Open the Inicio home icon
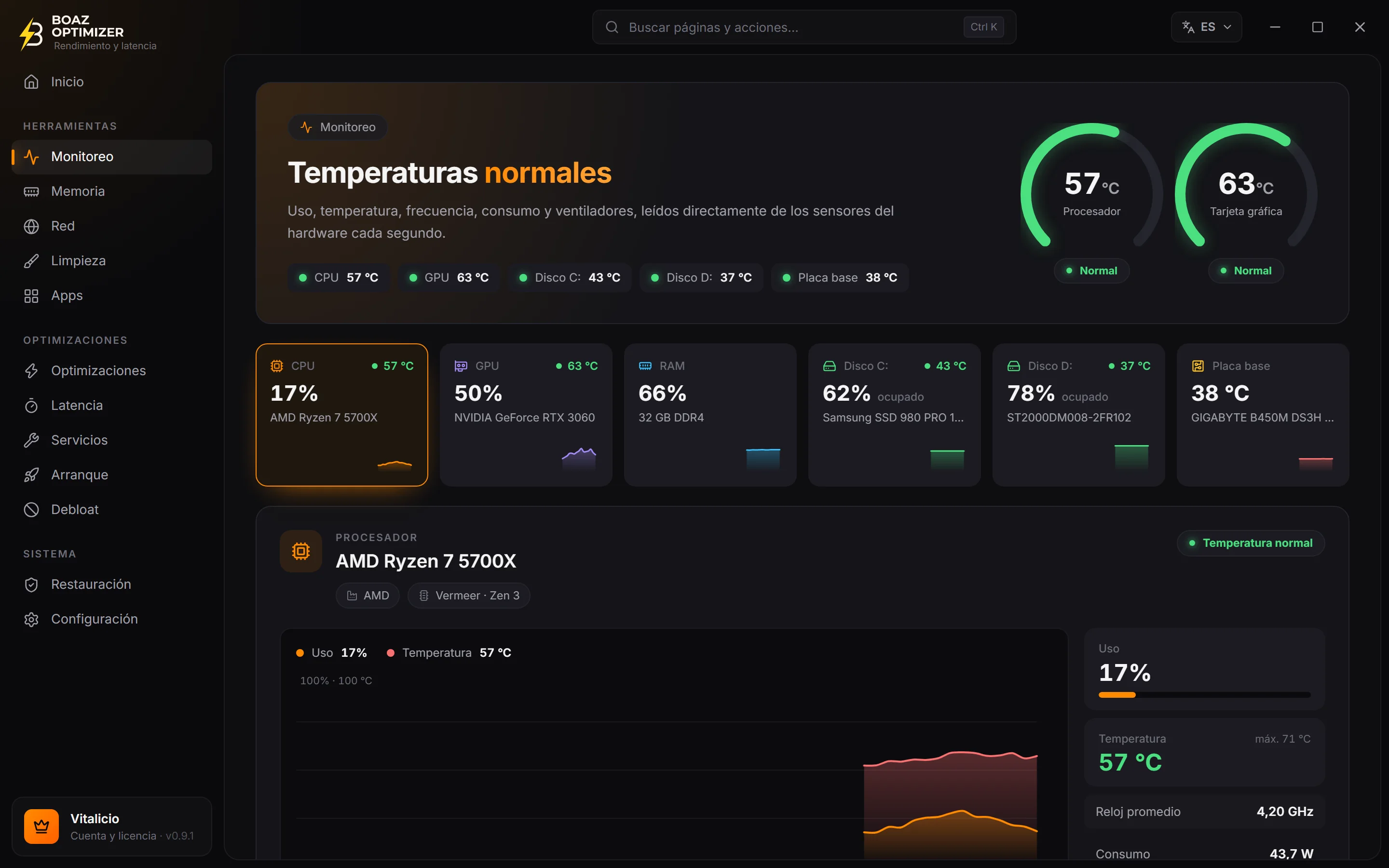This screenshot has height=868, width=1389. (x=31, y=81)
